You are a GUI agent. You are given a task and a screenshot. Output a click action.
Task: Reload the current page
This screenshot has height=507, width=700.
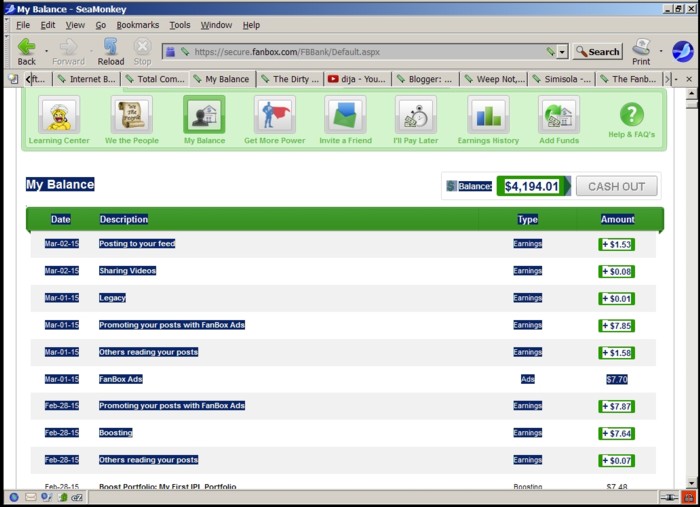coord(111,52)
